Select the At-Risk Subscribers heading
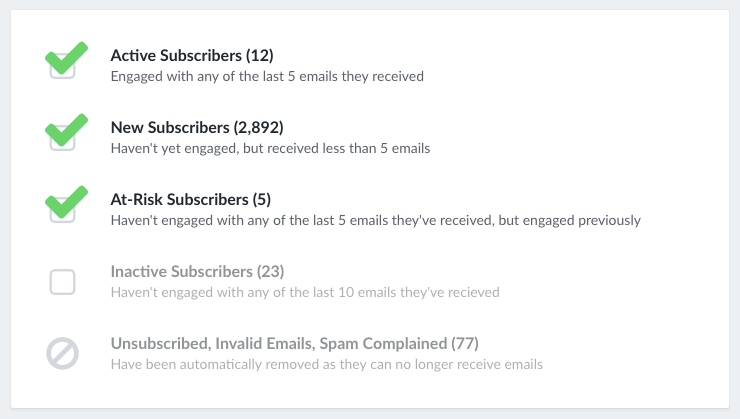The height and width of the screenshot is (419, 740). [191, 200]
